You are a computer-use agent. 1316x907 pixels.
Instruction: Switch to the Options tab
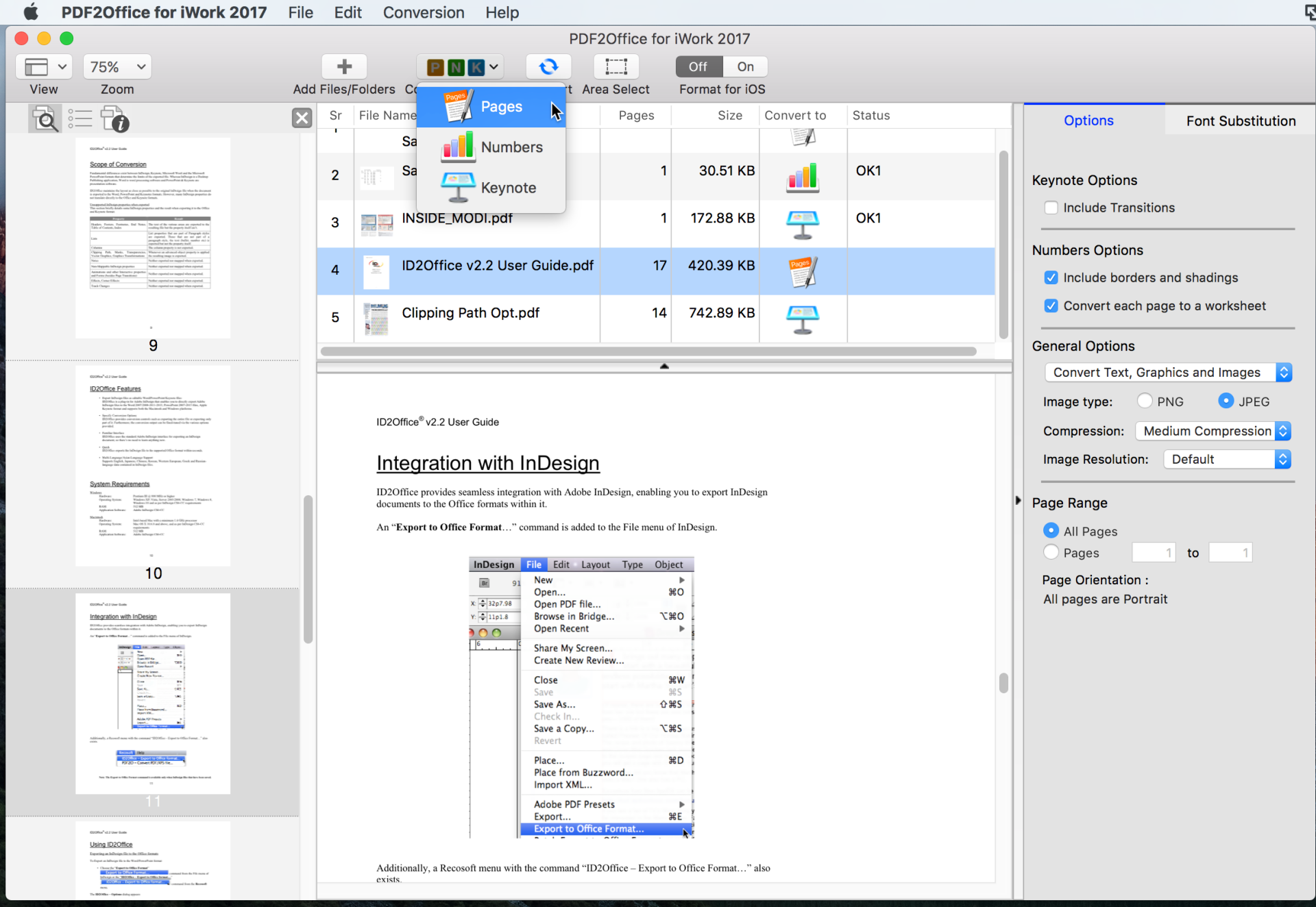[1088, 121]
